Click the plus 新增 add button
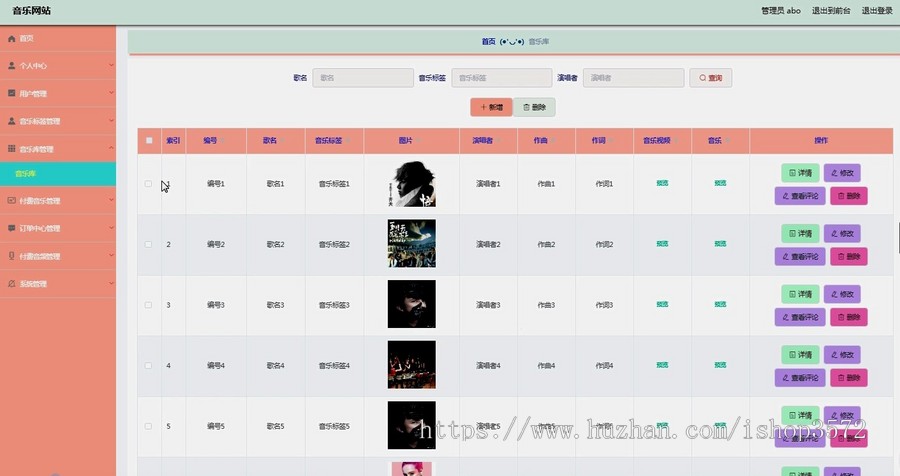The height and width of the screenshot is (476, 900). click(x=491, y=107)
